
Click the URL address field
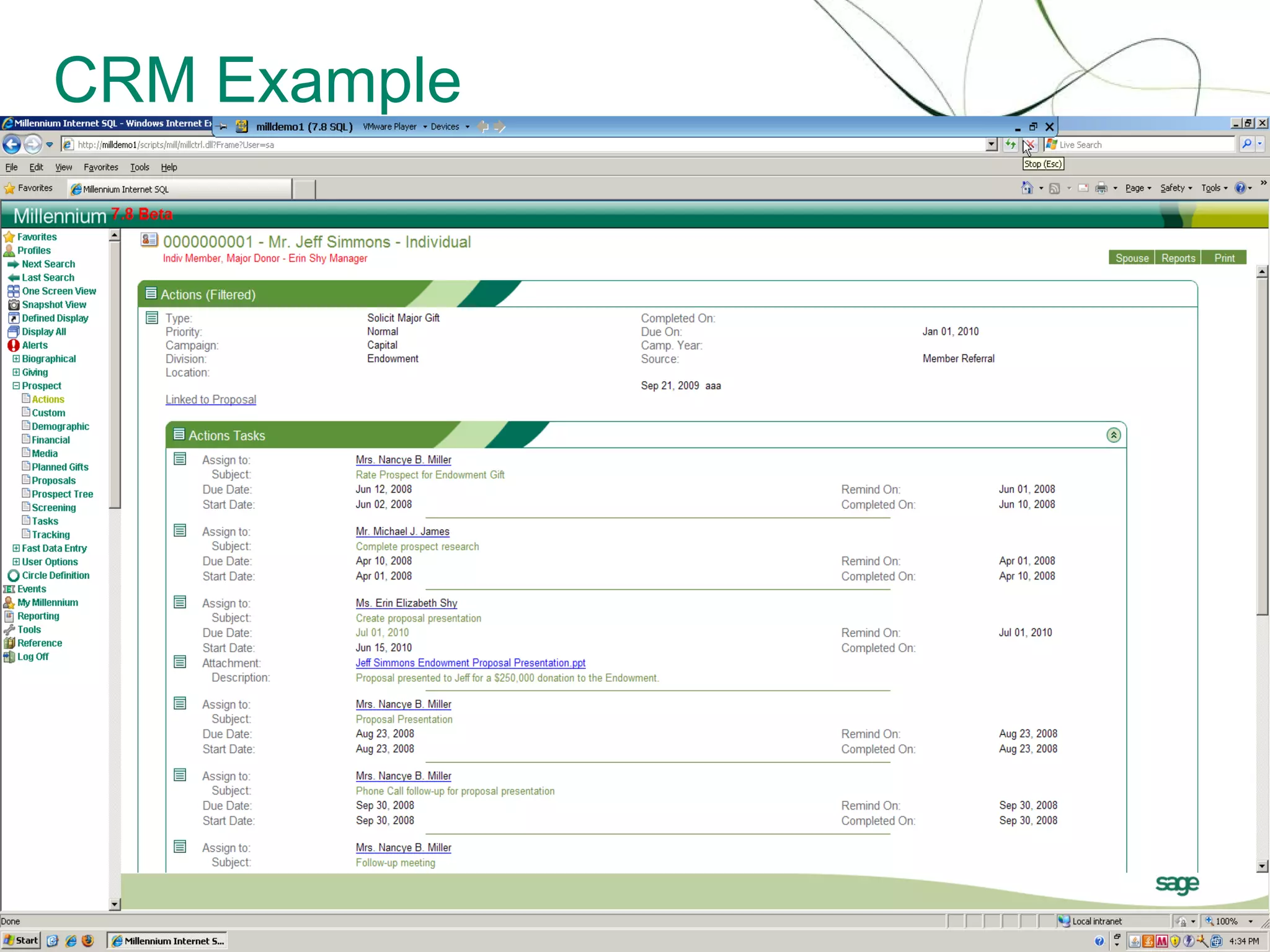click(x=524, y=144)
